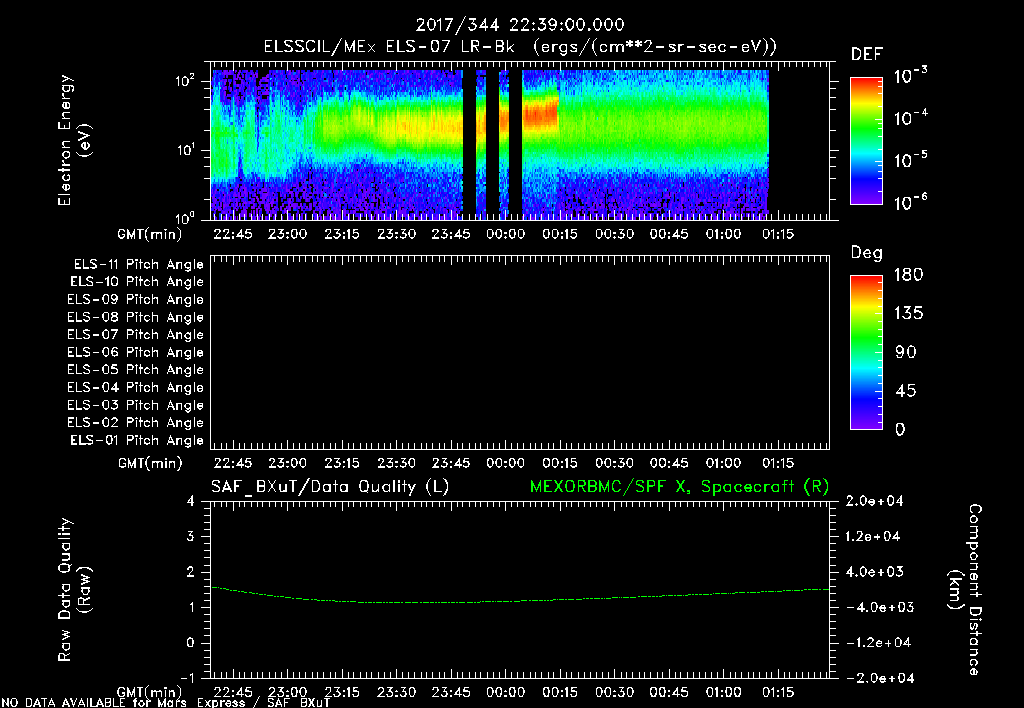
Task: Click 00:00 tick label under spectrogram
Action: (505, 234)
